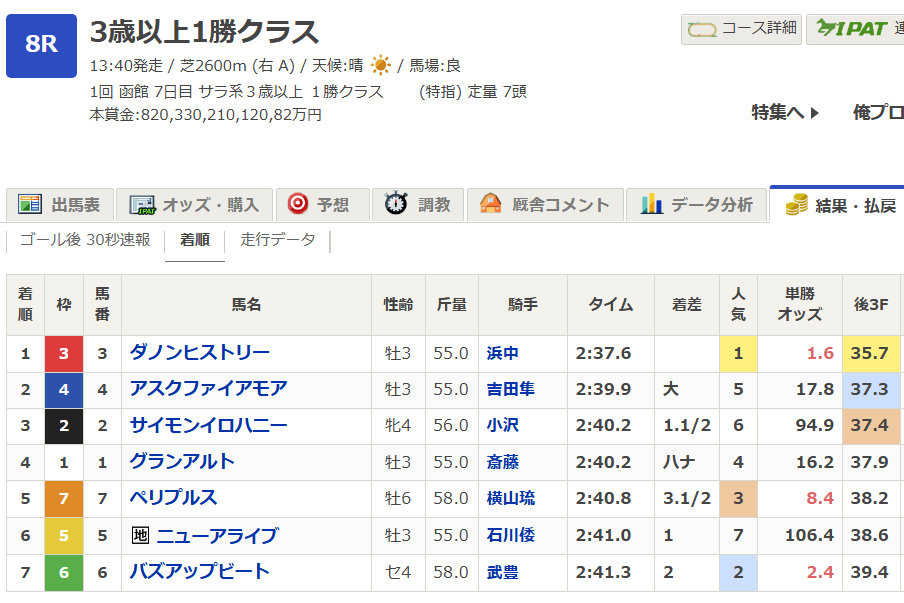Screen dimensions: 904x603
Task: Click the yellow popularity 1 cell
Action: [738, 353]
